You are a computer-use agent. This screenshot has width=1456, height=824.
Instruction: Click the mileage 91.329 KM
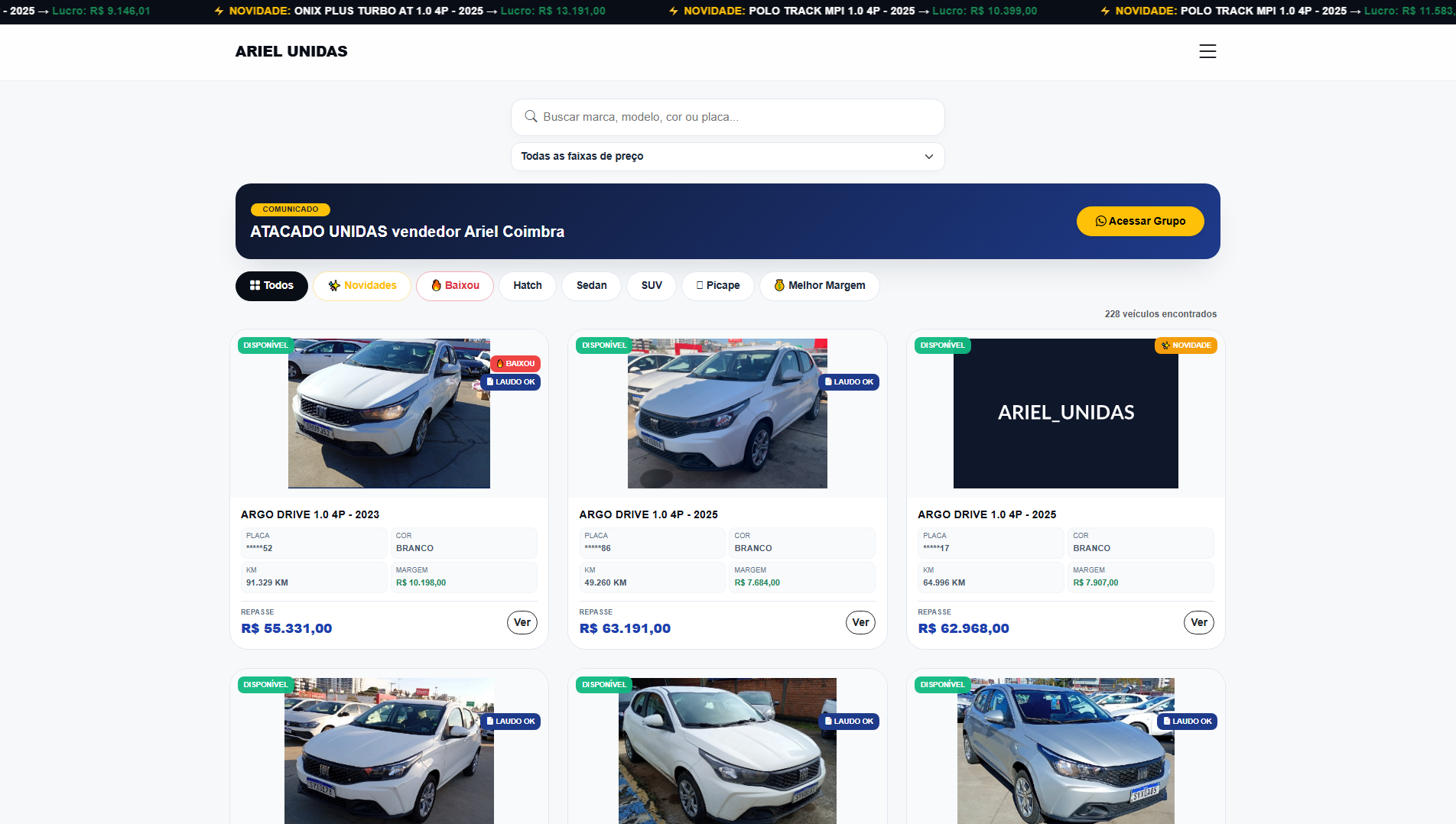(267, 582)
